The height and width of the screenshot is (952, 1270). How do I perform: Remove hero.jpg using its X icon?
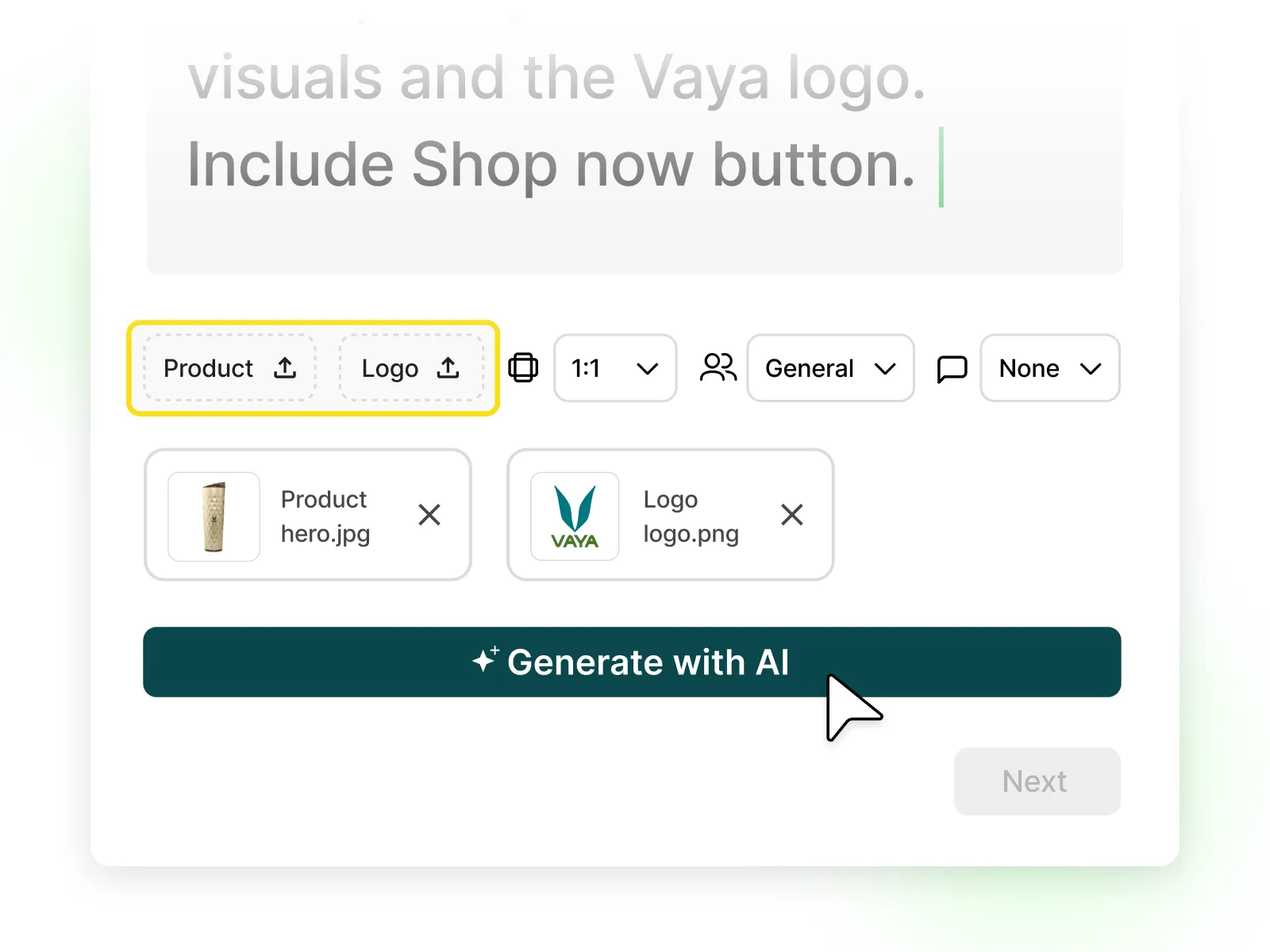429,515
